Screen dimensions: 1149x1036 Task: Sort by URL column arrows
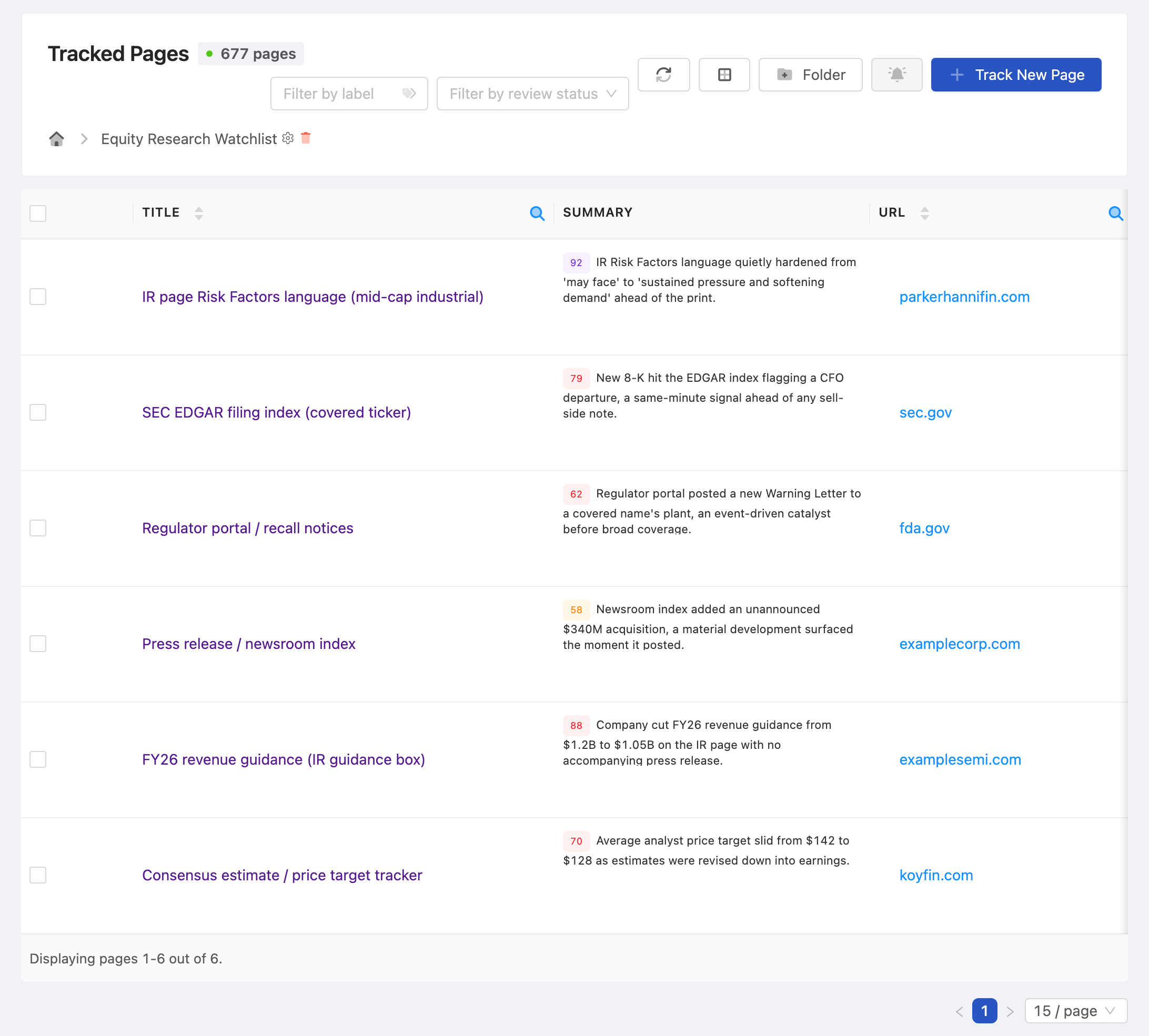(x=925, y=214)
